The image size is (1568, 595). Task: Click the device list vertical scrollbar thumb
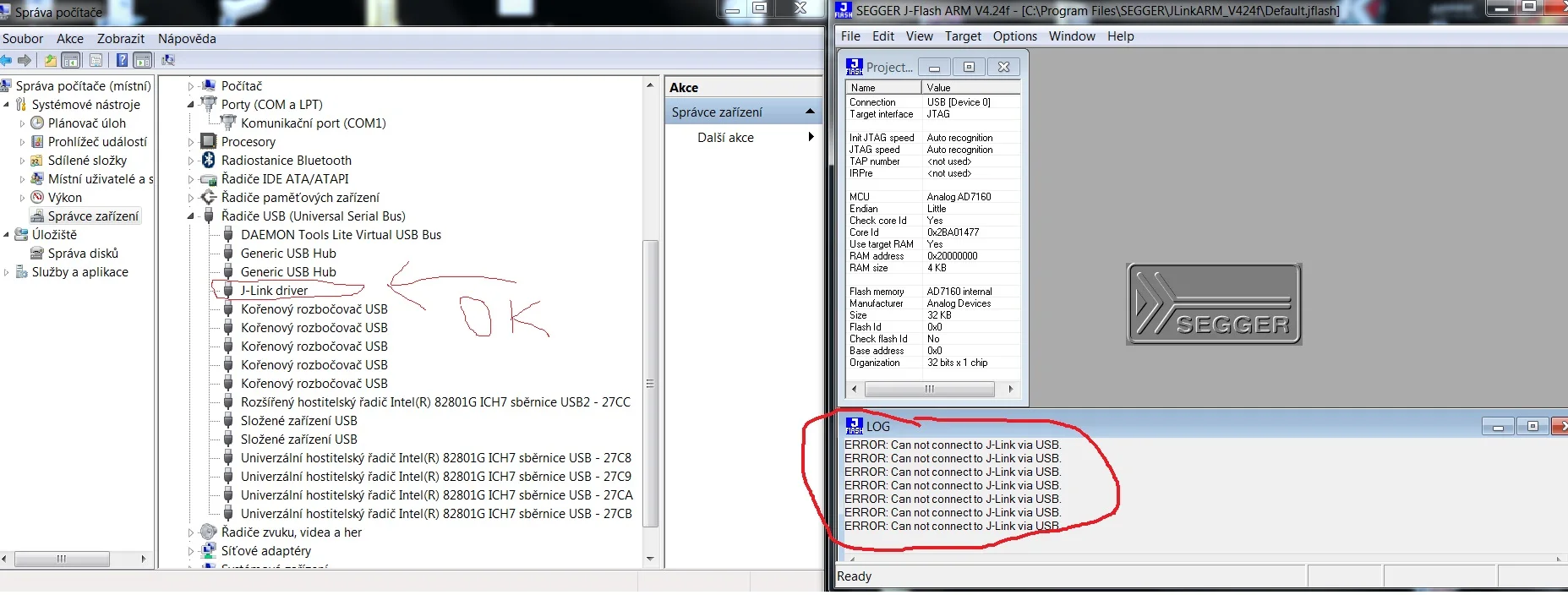coord(650,383)
